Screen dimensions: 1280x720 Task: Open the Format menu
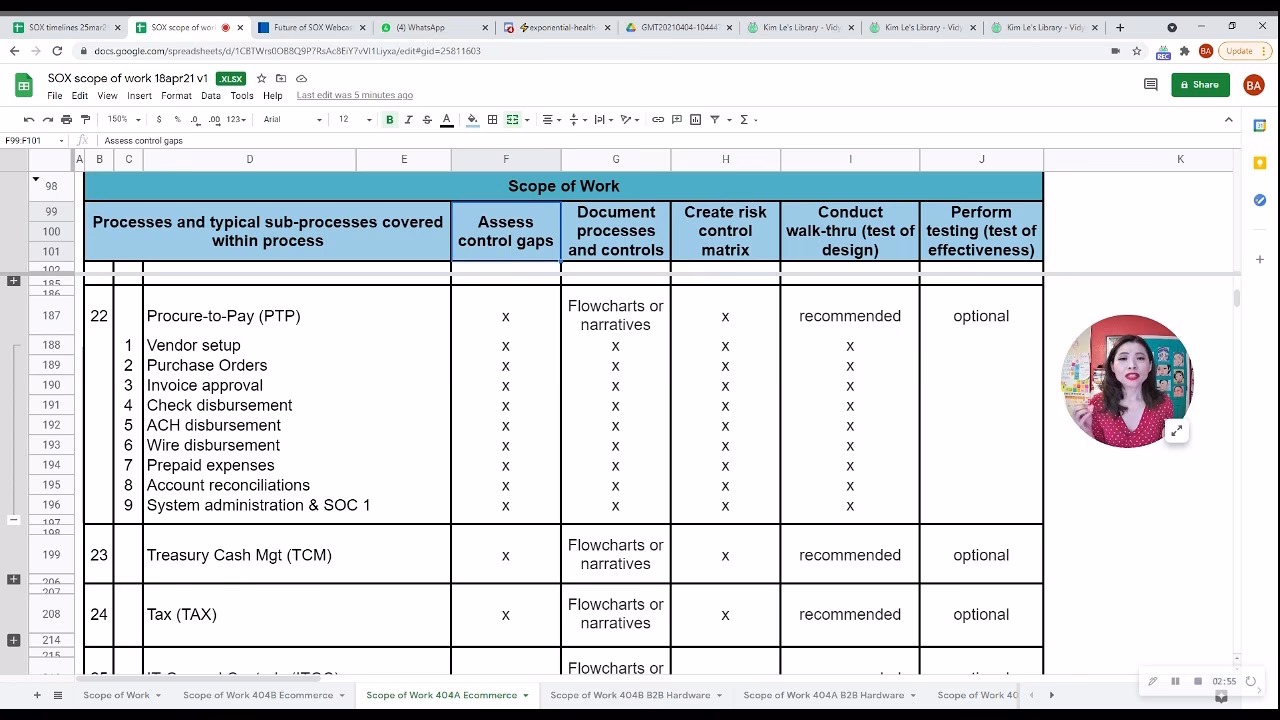pyautogui.click(x=176, y=96)
